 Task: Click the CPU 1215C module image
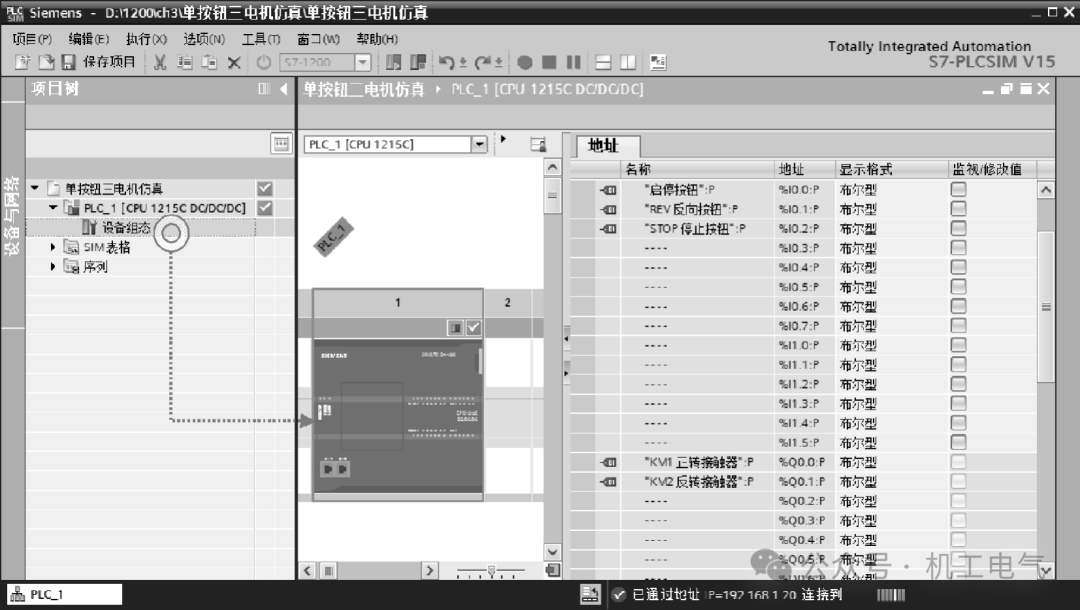[397, 419]
